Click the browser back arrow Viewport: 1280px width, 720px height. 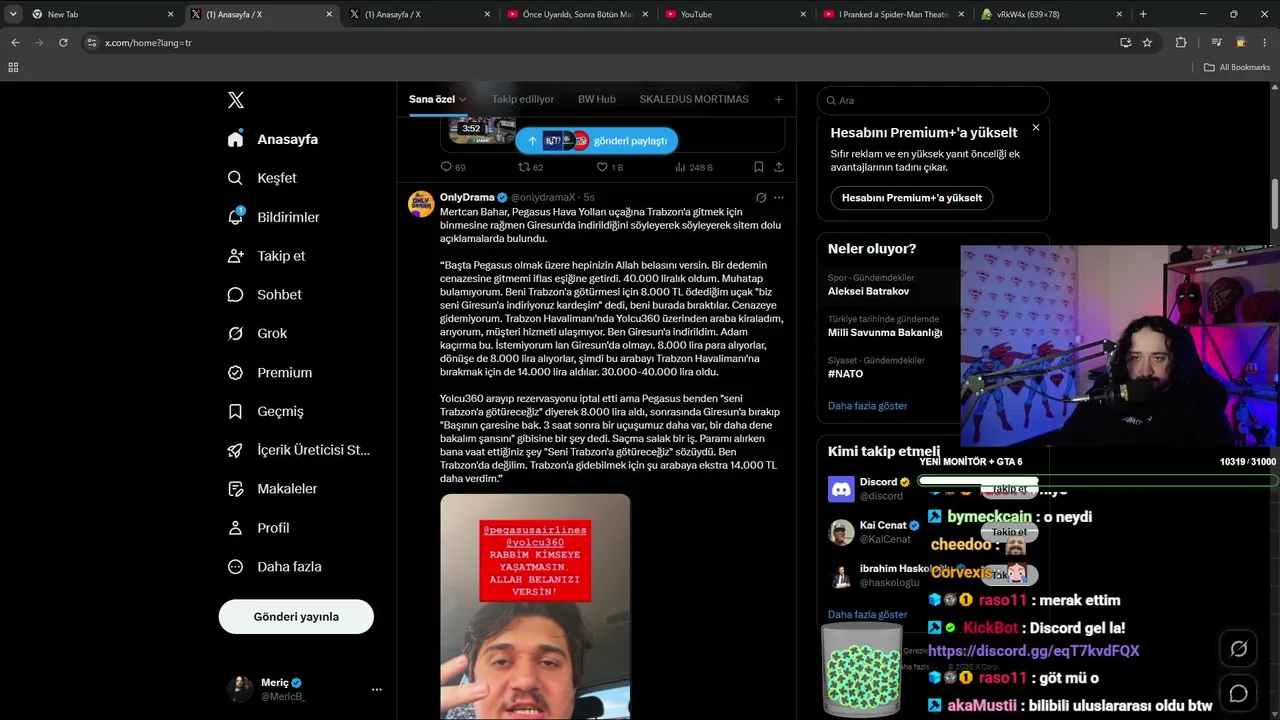[15, 43]
